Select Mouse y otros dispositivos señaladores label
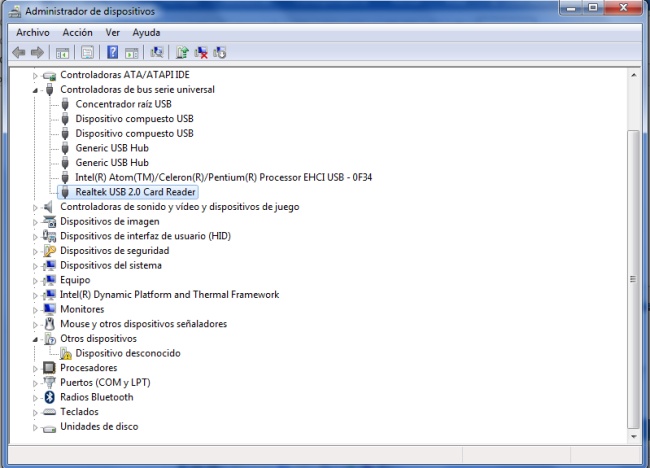This screenshot has width=650, height=468. coord(143,324)
